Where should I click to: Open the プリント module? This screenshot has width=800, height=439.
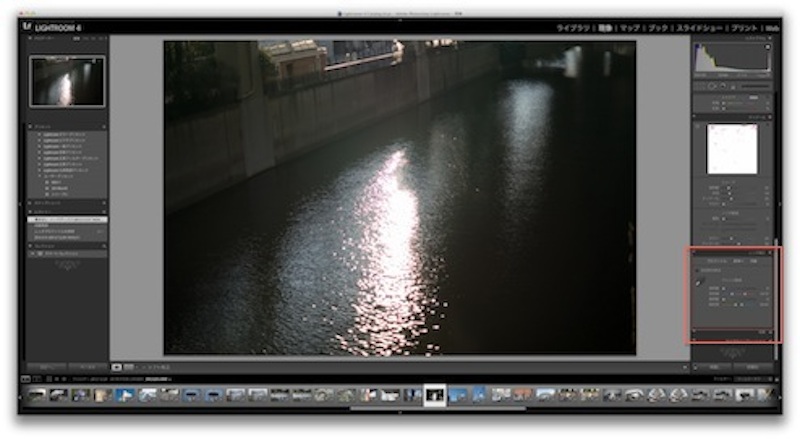coord(744,28)
